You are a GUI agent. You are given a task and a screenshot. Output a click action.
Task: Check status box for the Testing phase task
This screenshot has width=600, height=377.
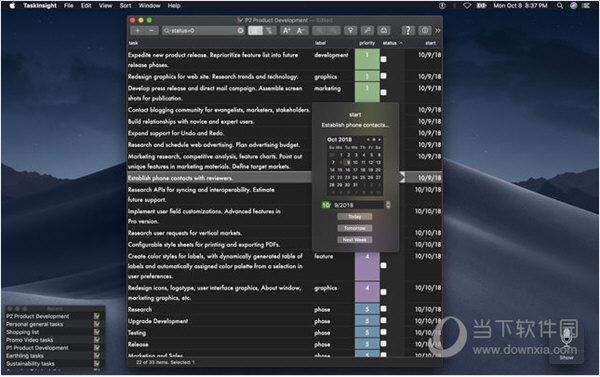point(383,332)
